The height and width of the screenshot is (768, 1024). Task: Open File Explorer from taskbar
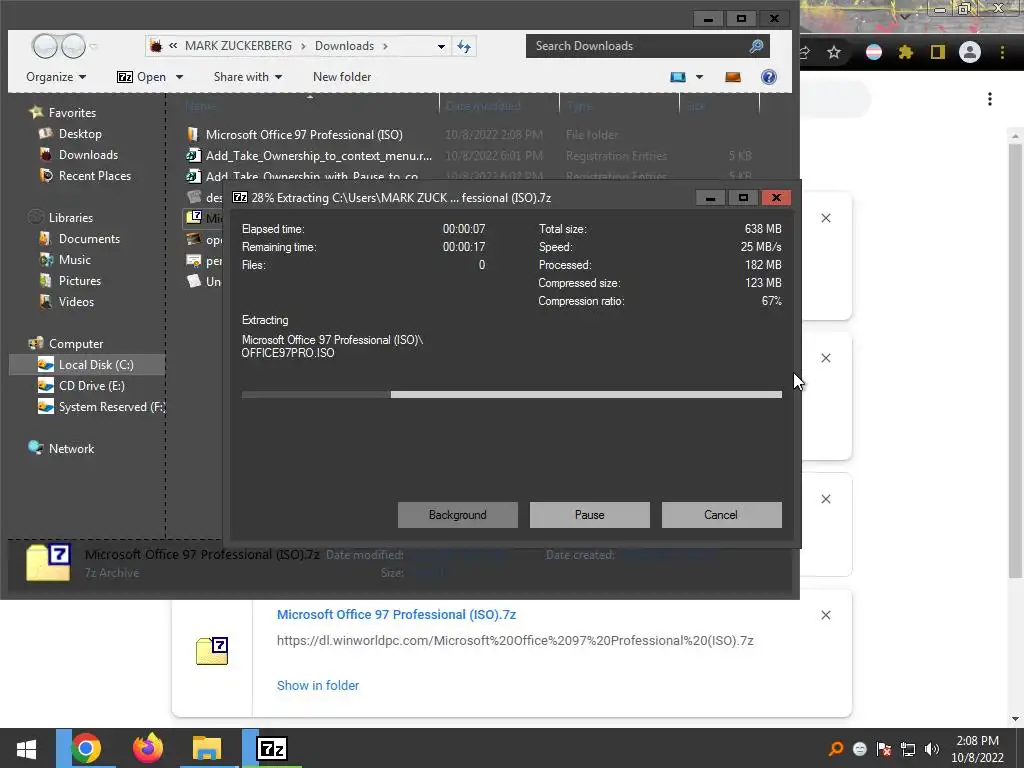tap(207, 748)
